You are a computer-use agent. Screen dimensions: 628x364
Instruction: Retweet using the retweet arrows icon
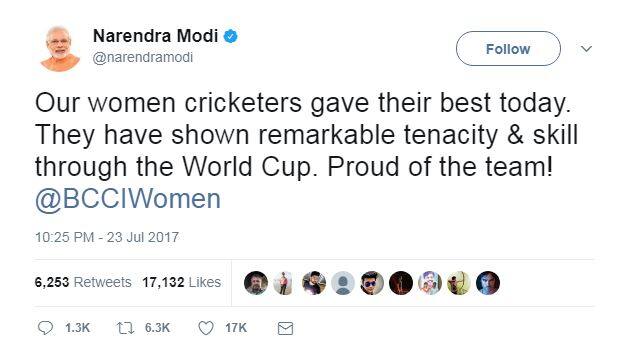(x=125, y=328)
